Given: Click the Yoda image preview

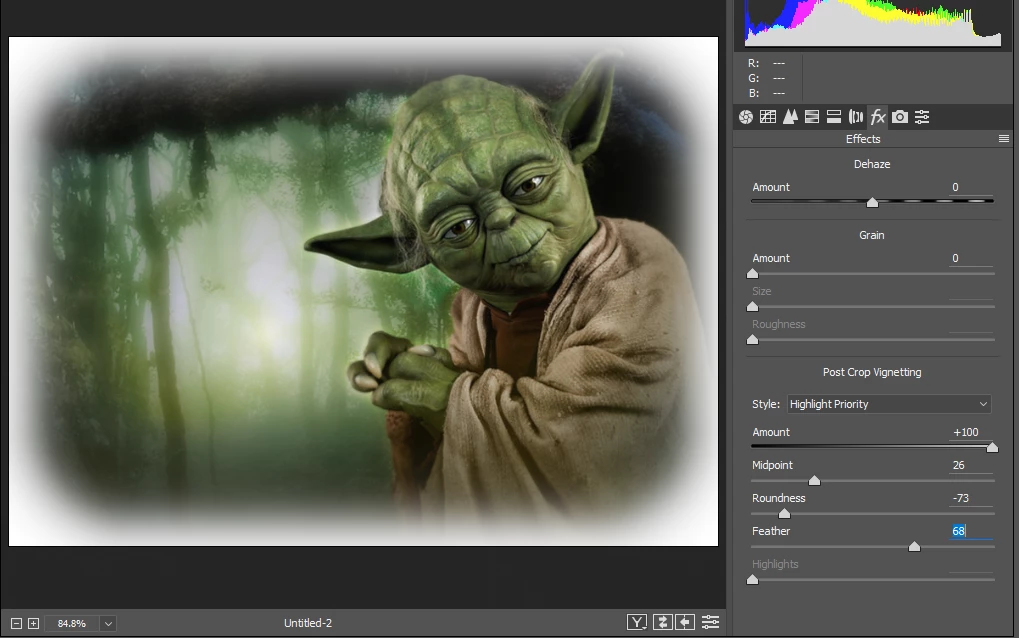Looking at the screenshot, I should click(x=363, y=291).
